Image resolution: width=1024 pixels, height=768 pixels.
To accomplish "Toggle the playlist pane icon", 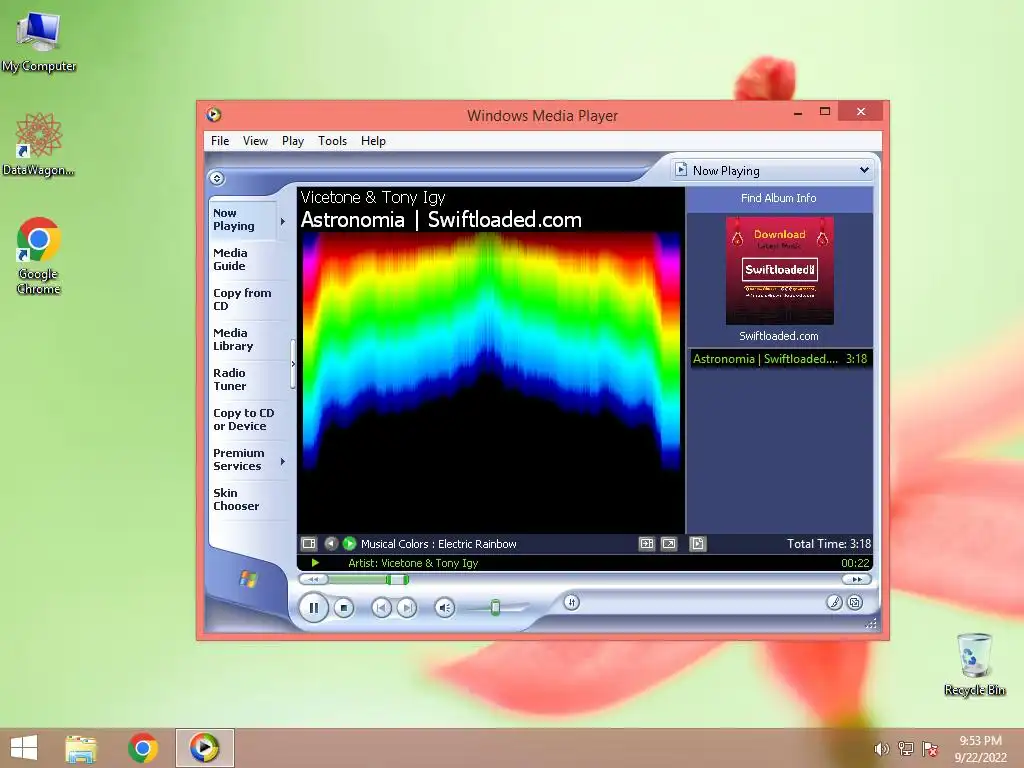I will click(697, 543).
